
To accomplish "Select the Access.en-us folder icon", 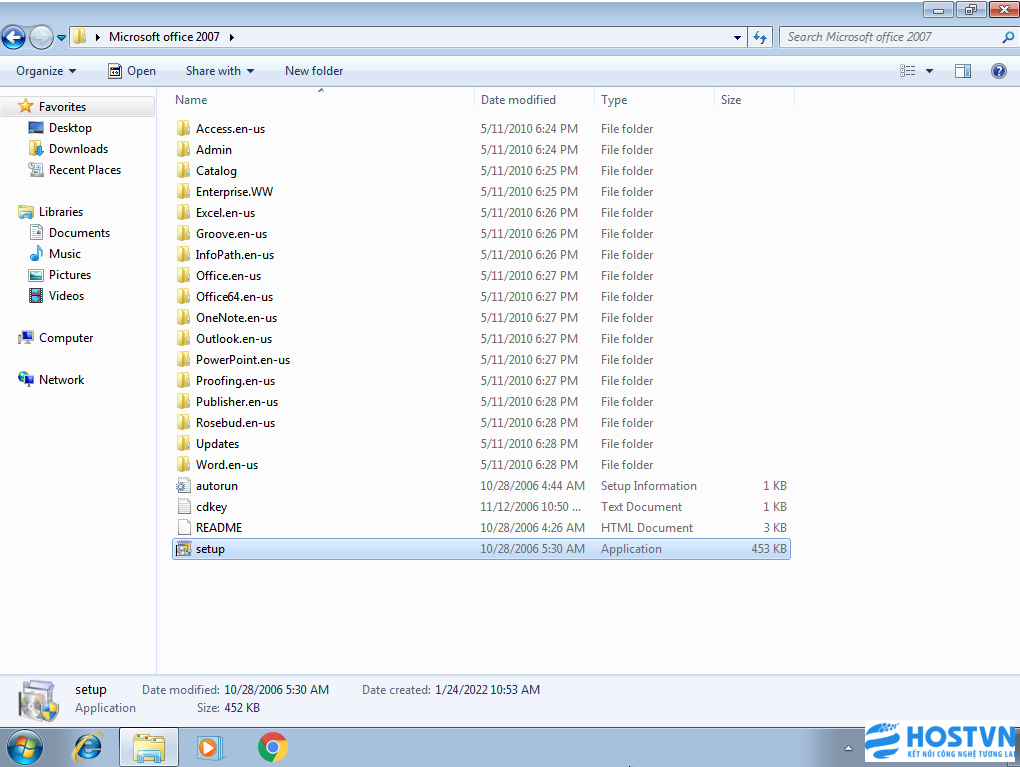I will tap(183, 129).
